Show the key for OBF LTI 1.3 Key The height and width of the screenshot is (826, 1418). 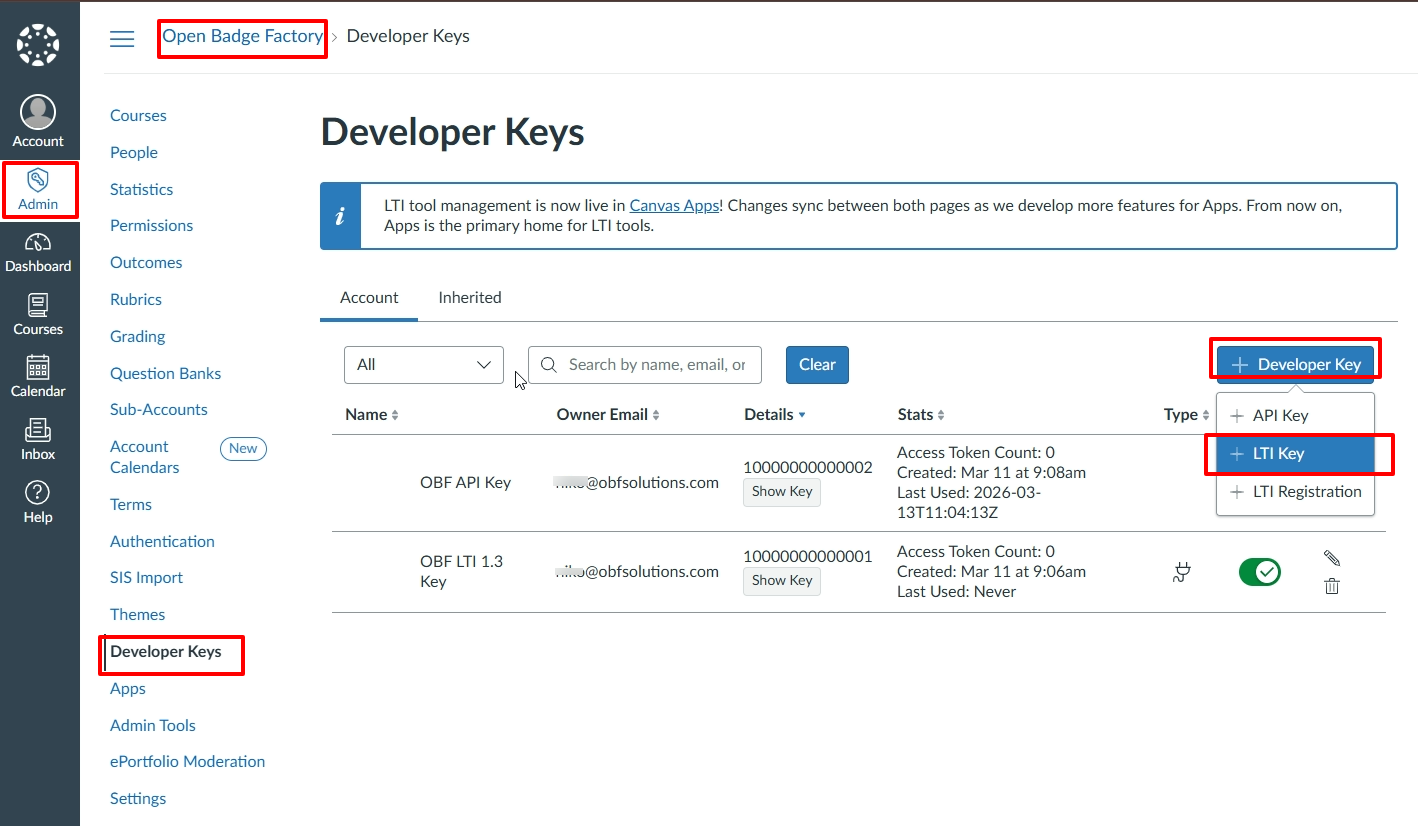(x=782, y=581)
